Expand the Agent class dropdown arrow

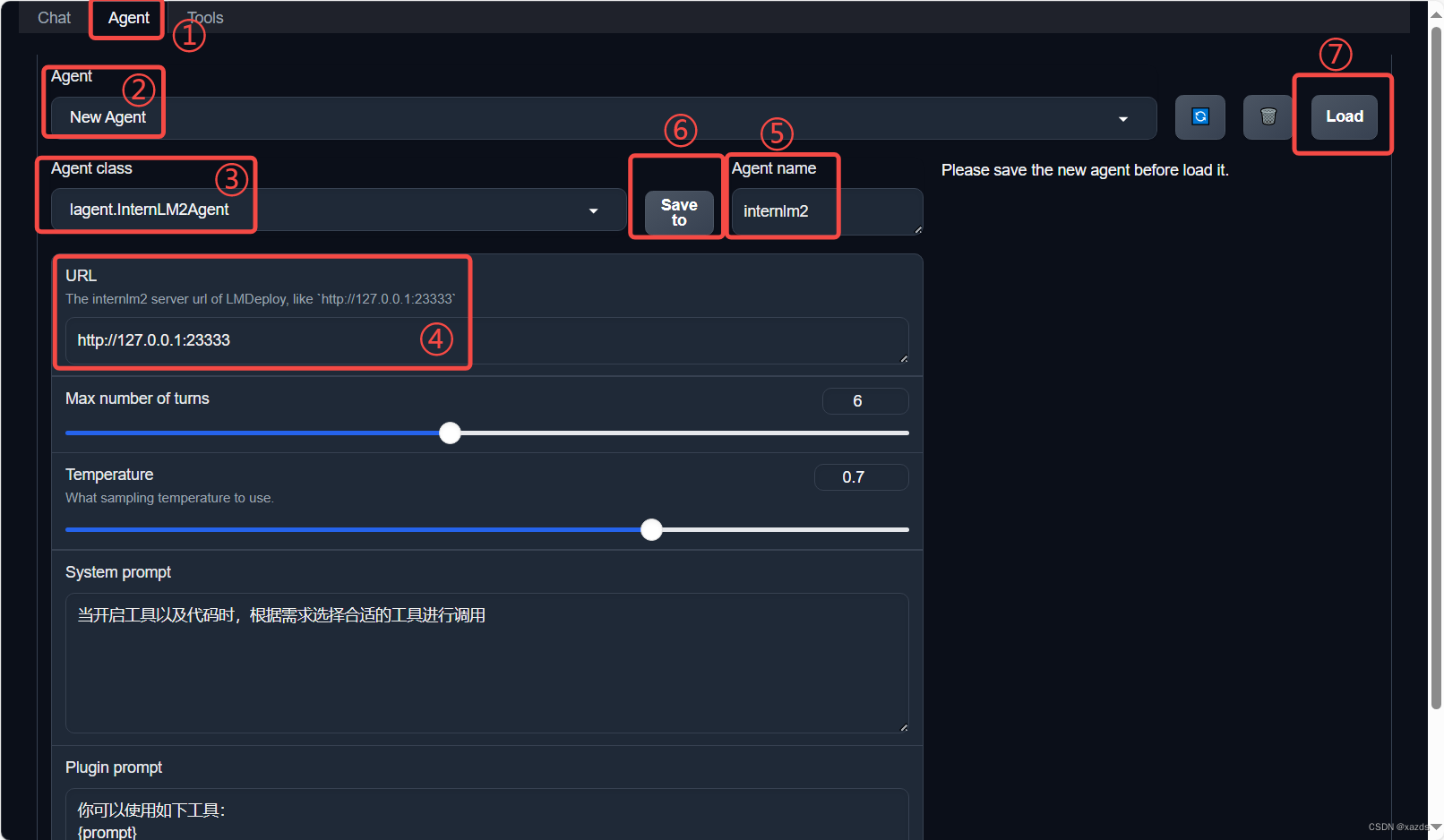(x=593, y=211)
